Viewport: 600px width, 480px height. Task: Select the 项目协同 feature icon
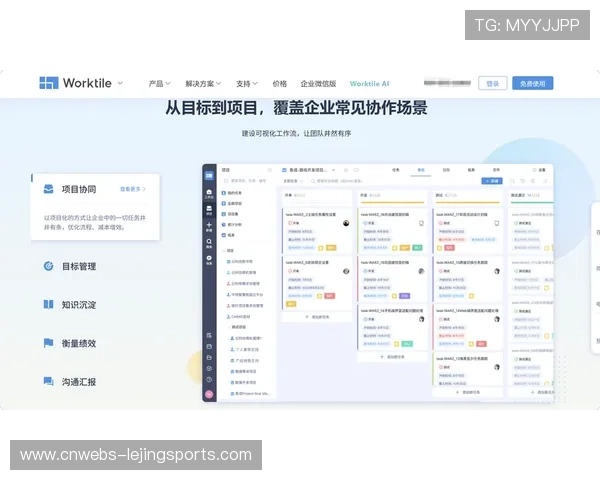pyautogui.click(x=49, y=189)
